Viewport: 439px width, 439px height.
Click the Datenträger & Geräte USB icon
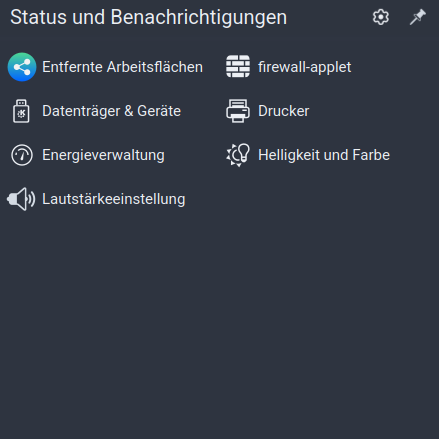pyautogui.click(x=21, y=111)
